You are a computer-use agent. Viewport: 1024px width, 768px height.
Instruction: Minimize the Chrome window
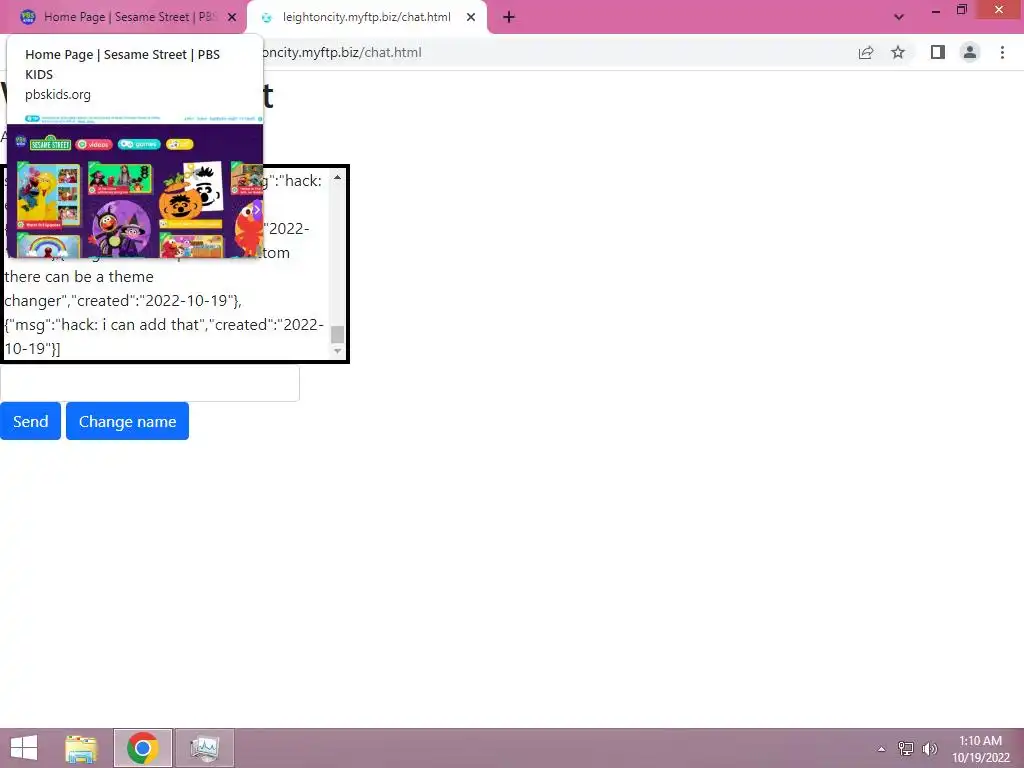[x=935, y=10]
